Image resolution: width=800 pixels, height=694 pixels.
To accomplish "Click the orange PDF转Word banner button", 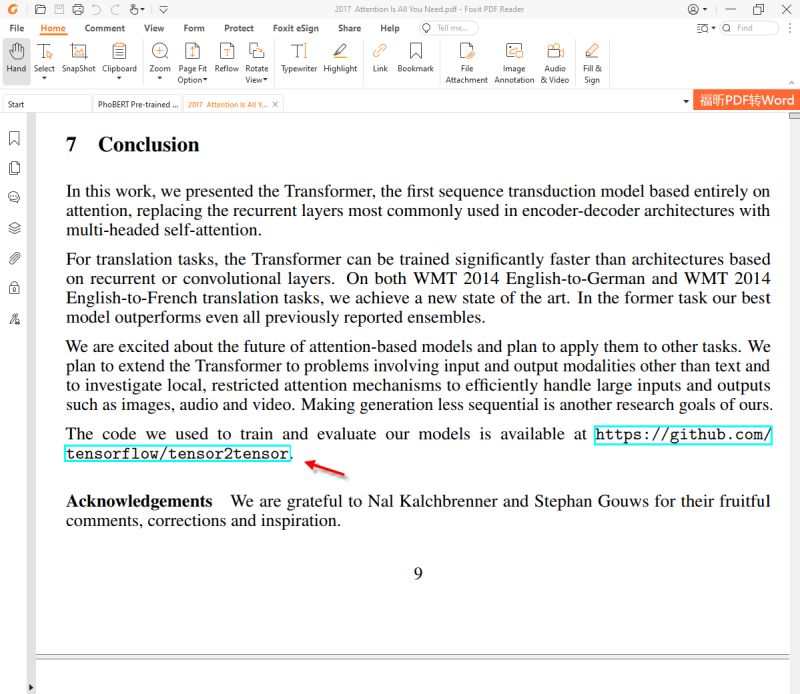I will tap(746, 100).
